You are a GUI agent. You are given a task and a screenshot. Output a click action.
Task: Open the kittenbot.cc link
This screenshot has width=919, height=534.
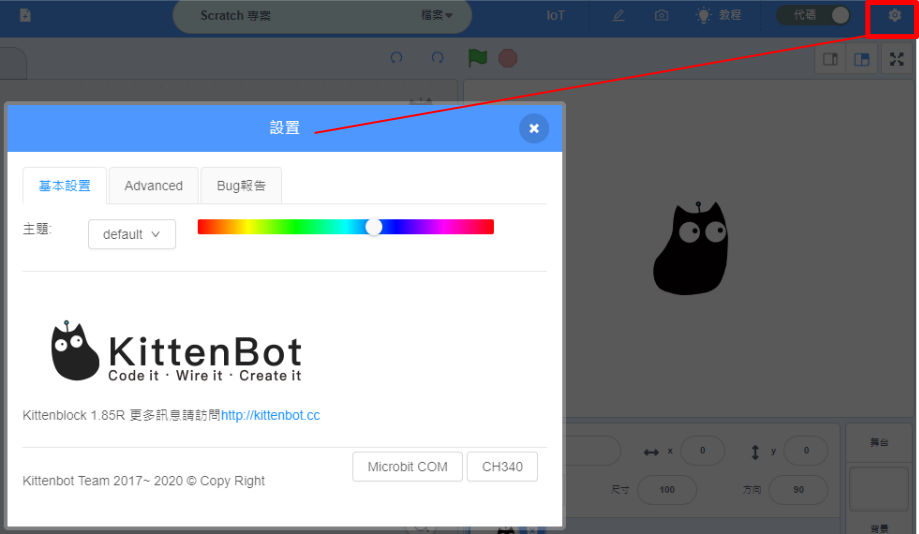click(x=270, y=415)
